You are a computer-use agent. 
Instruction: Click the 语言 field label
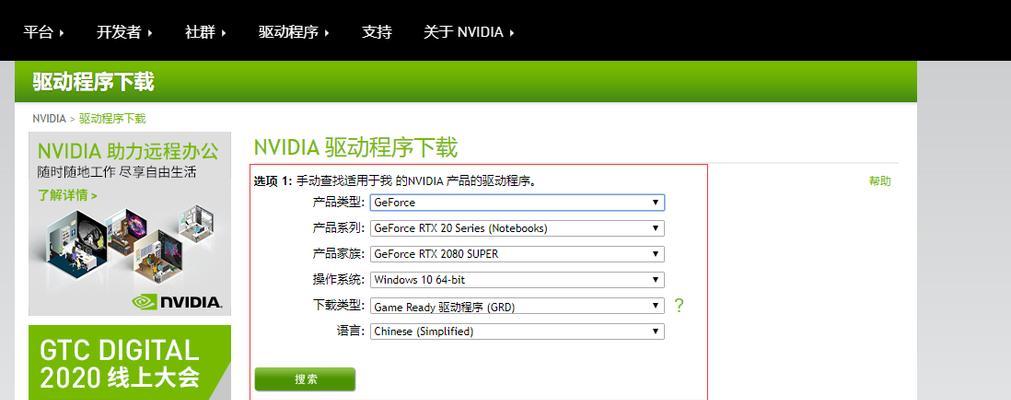[x=351, y=331]
